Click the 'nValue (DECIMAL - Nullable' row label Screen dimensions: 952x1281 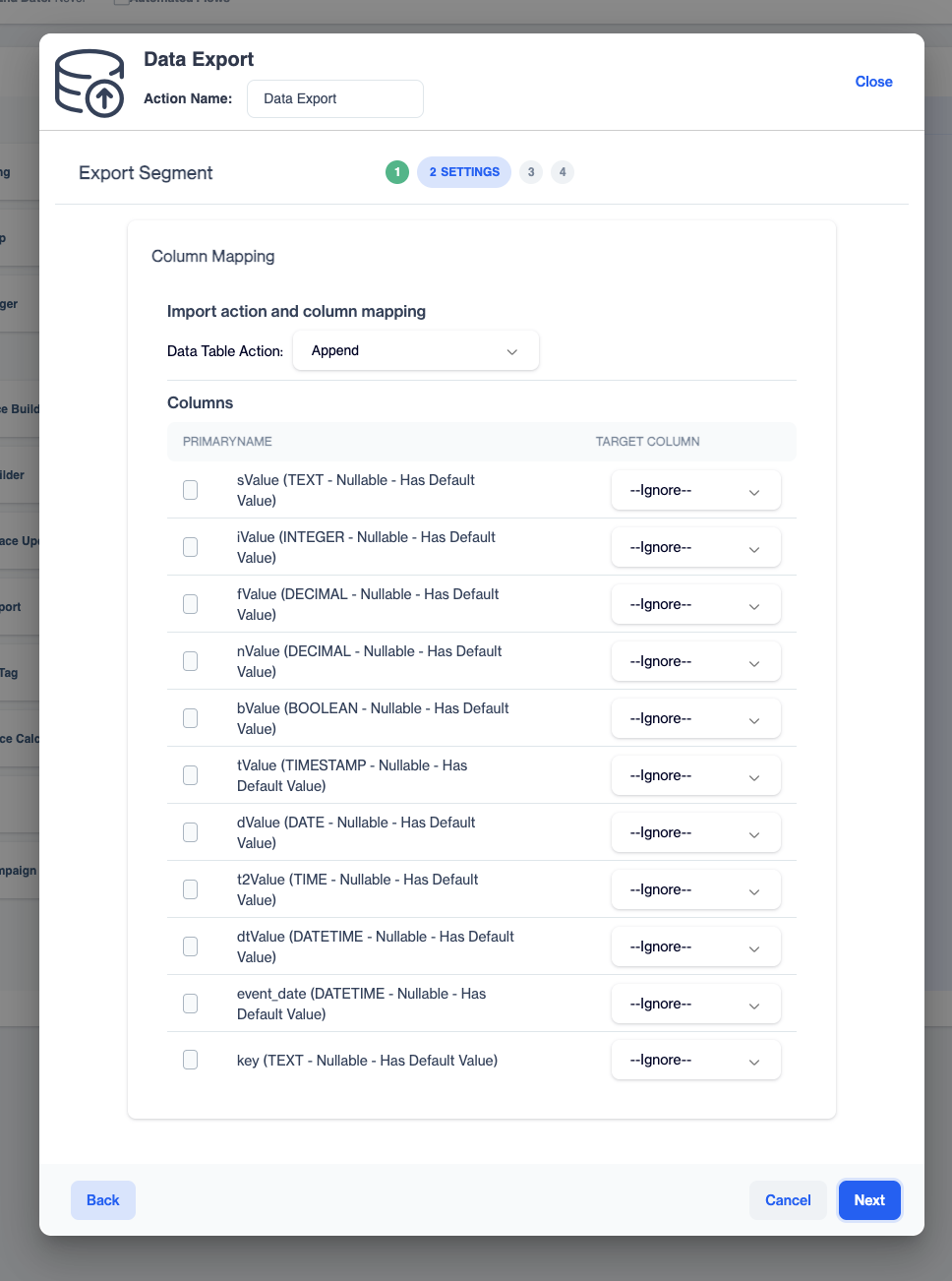(370, 661)
